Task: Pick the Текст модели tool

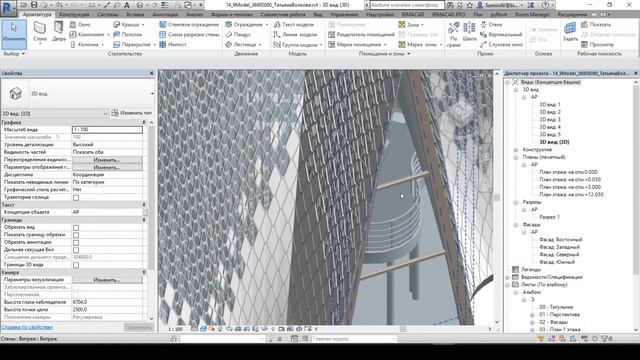Action: (x=294, y=24)
